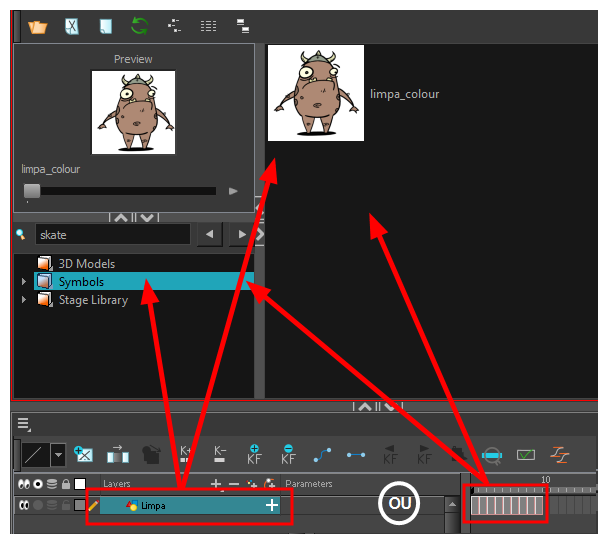This screenshot has width=608, height=544.
Task: Play the symbol preview
Action: click(233, 191)
